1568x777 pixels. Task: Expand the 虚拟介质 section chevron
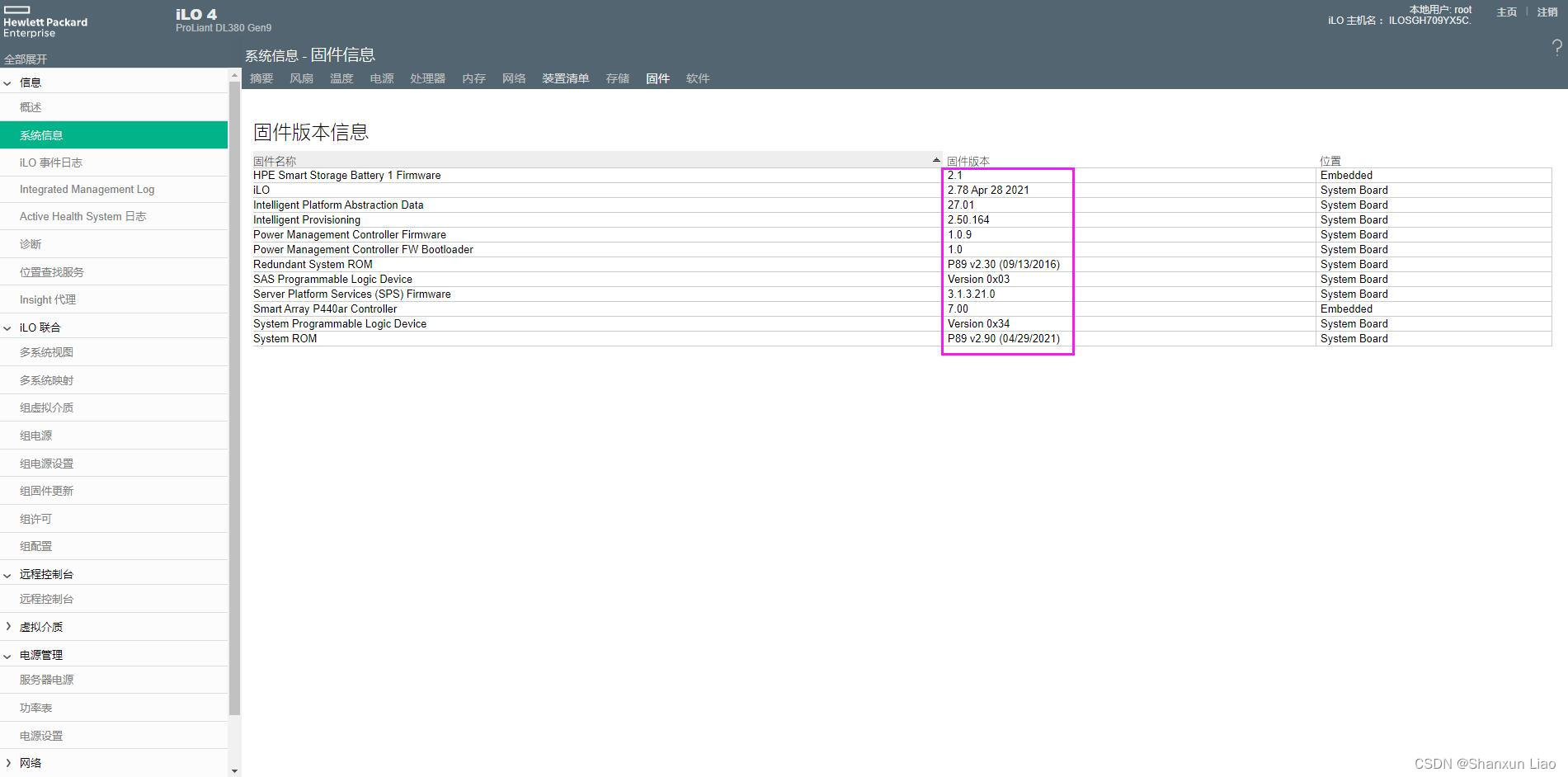7,627
